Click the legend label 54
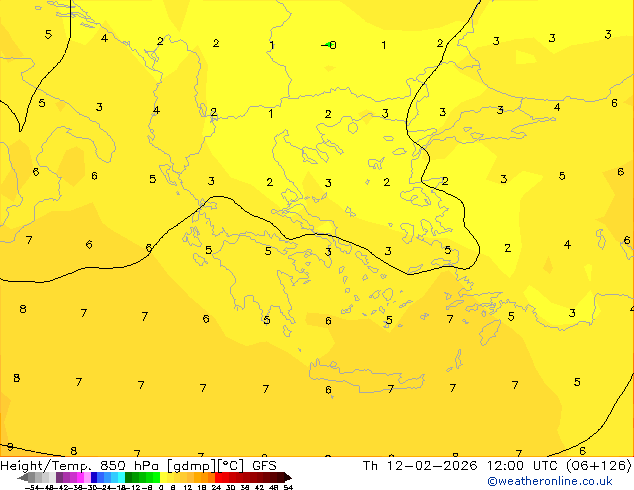The height and width of the screenshot is (490, 634). (x=288, y=487)
